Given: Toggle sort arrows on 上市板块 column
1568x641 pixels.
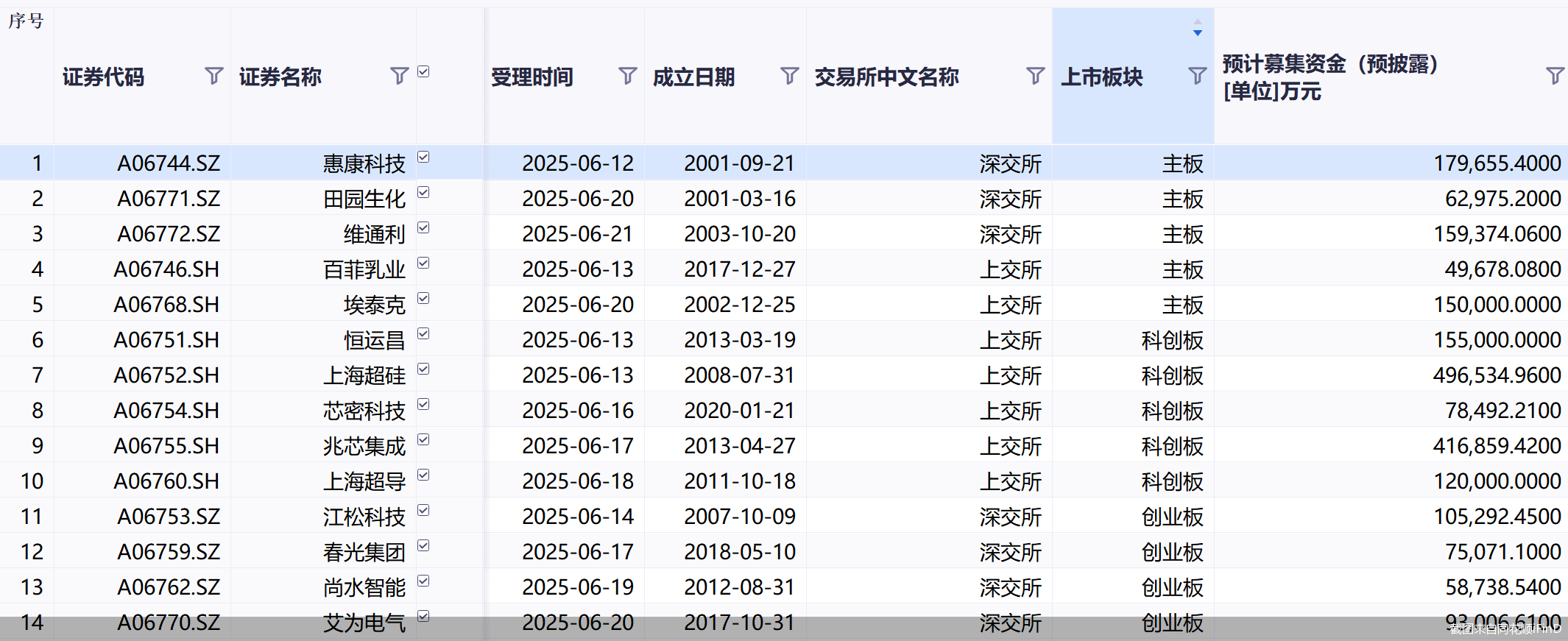Looking at the screenshot, I should [x=1198, y=28].
